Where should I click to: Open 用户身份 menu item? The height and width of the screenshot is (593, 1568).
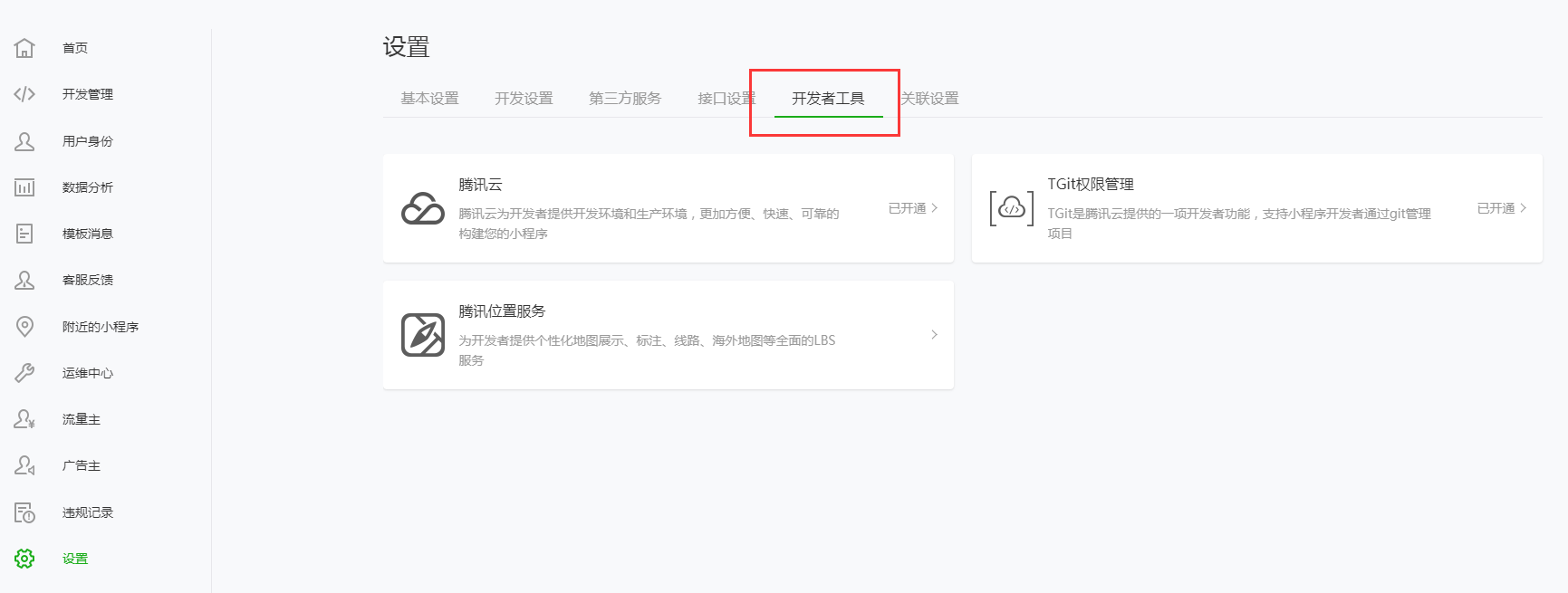88,141
